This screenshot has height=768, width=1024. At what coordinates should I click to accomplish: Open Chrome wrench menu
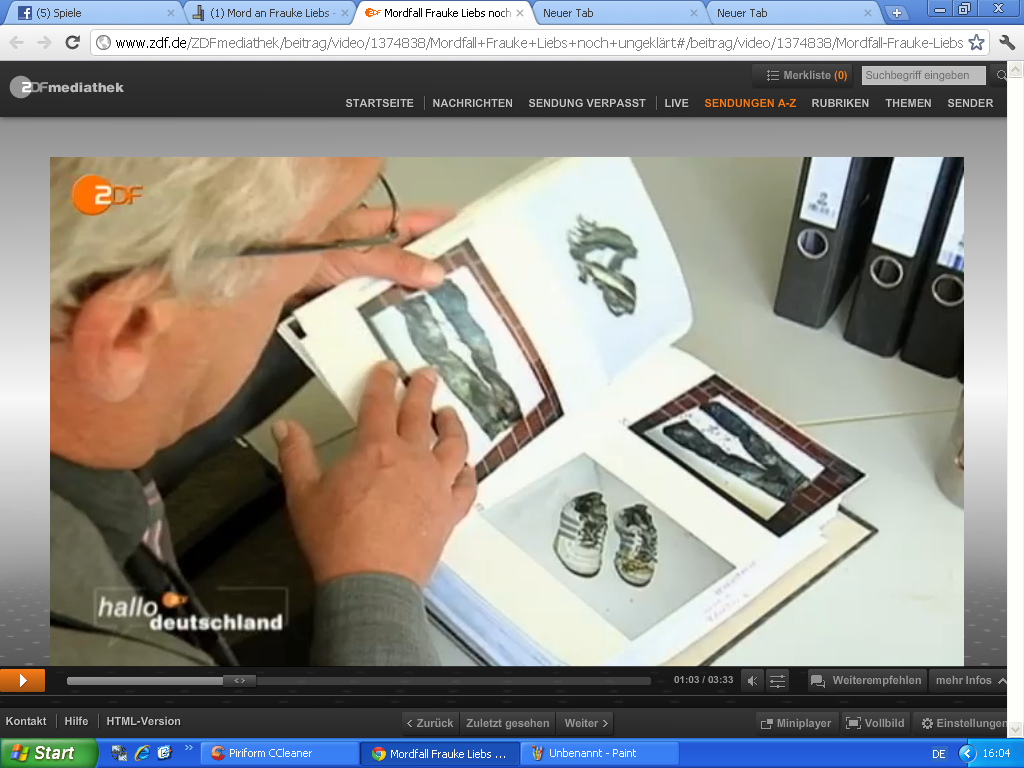coord(1007,43)
